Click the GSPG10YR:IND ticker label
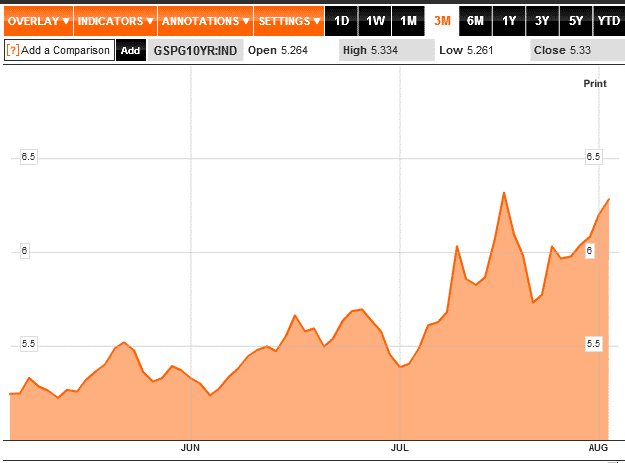This screenshot has height=463, width=625. point(194,50)
